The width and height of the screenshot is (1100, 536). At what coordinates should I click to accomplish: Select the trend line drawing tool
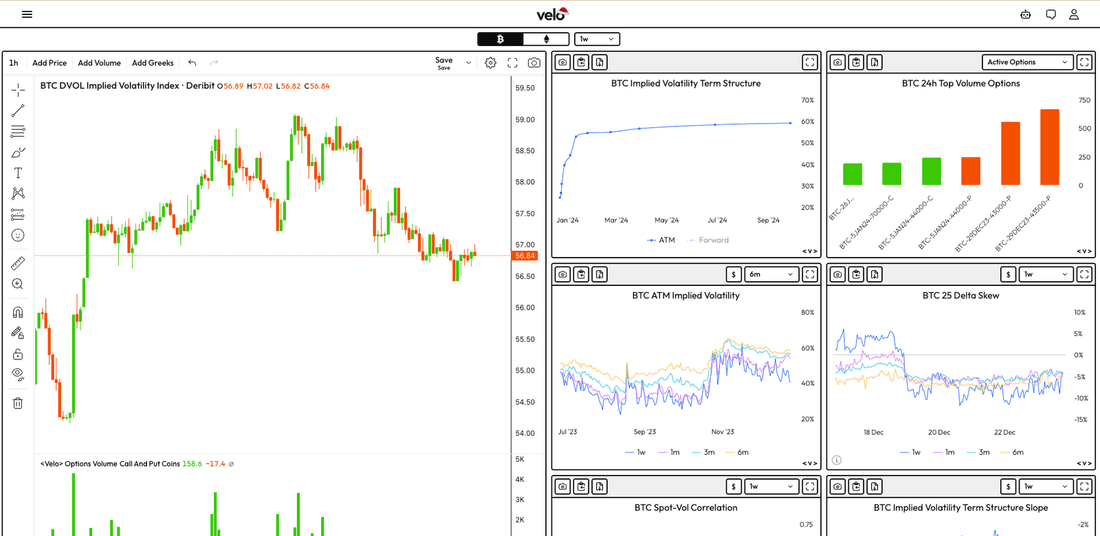[18, 109]
